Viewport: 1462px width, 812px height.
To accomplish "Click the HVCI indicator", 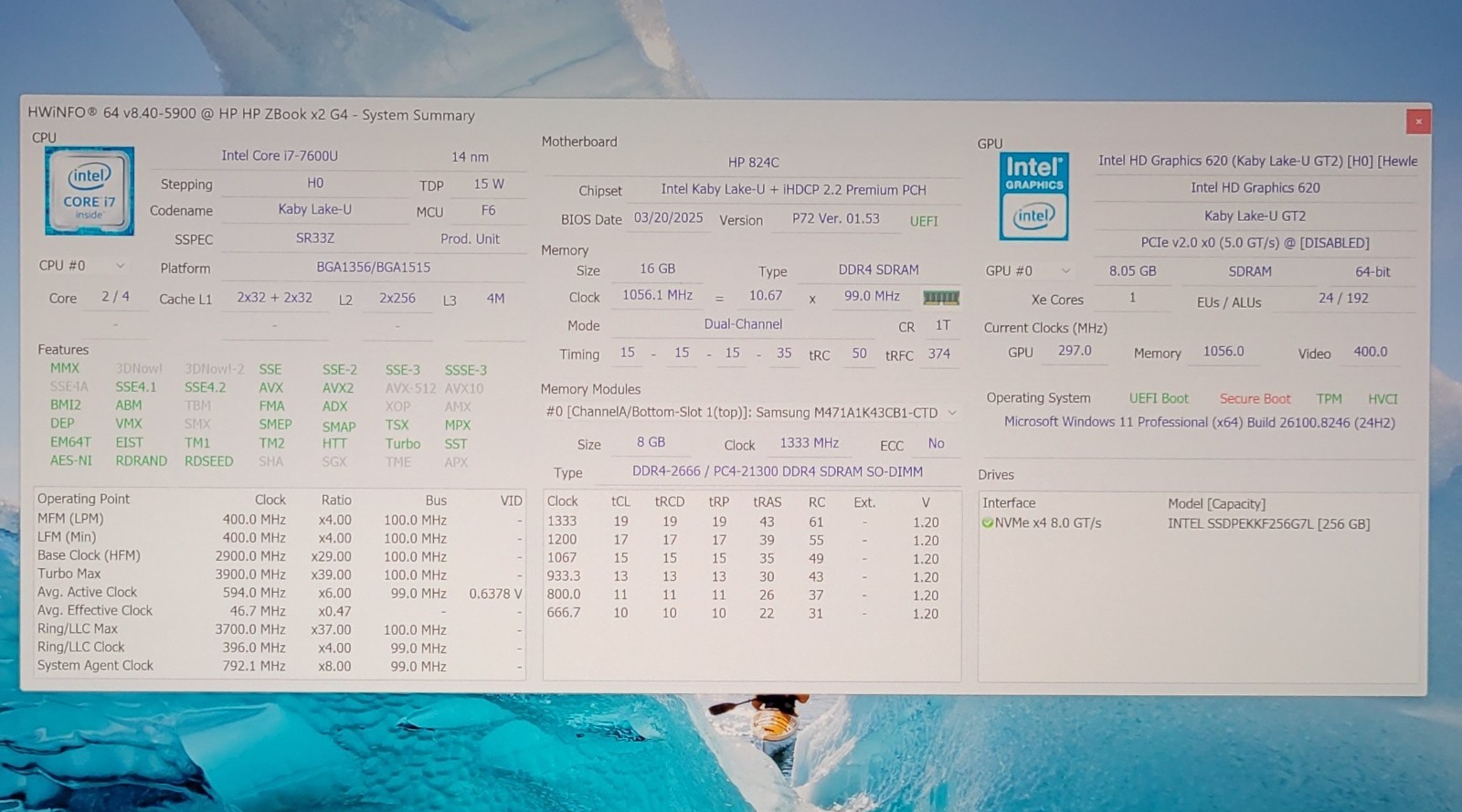I will click(1383, 399).
